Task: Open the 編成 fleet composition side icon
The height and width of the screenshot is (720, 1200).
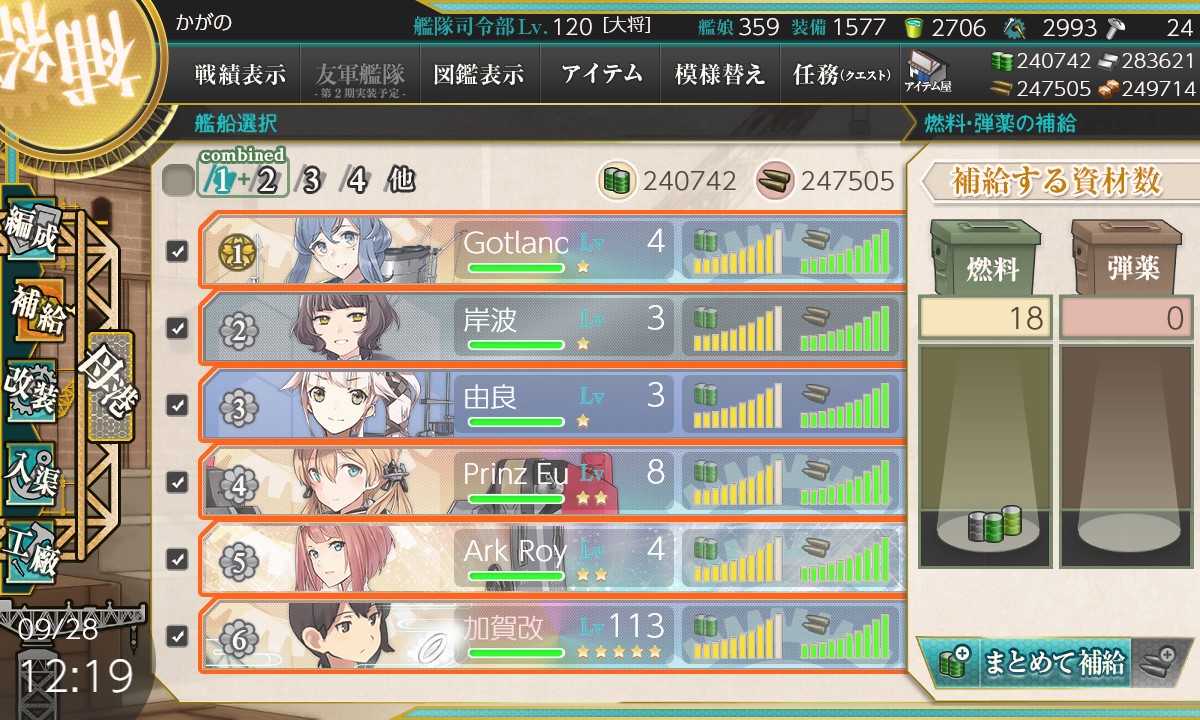Action: (x=32, y=232)
